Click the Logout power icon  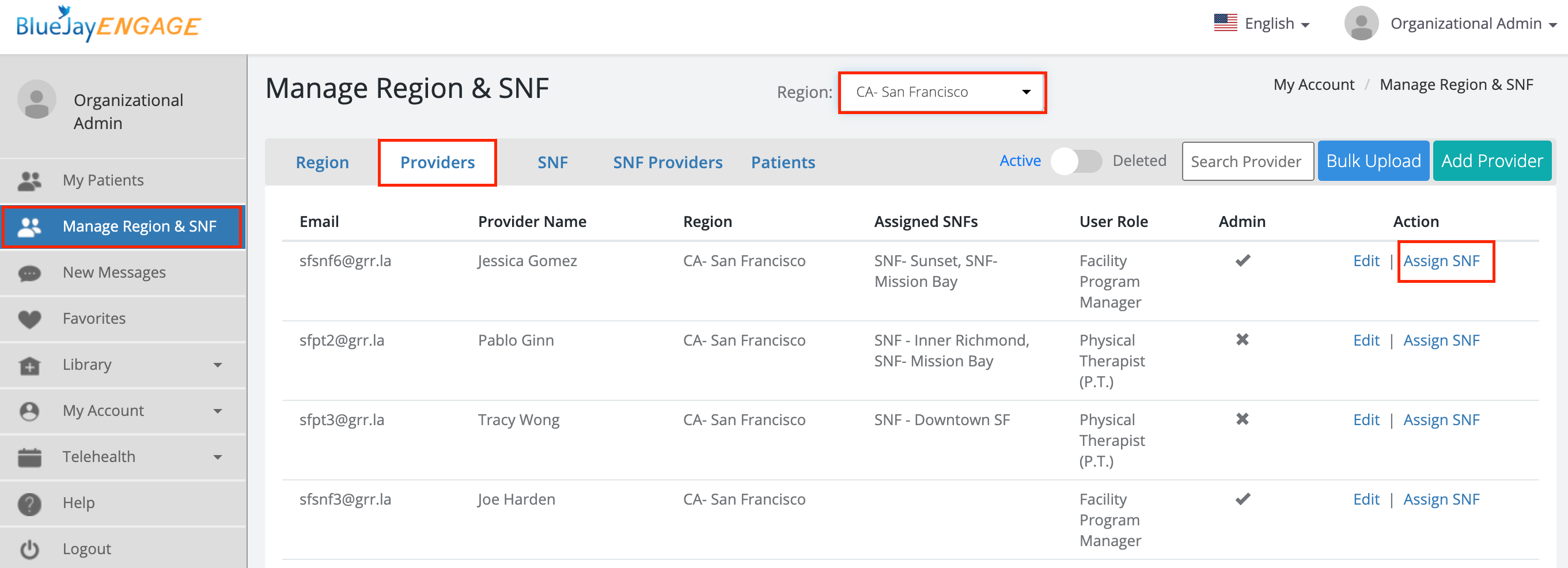coord(29,549)
